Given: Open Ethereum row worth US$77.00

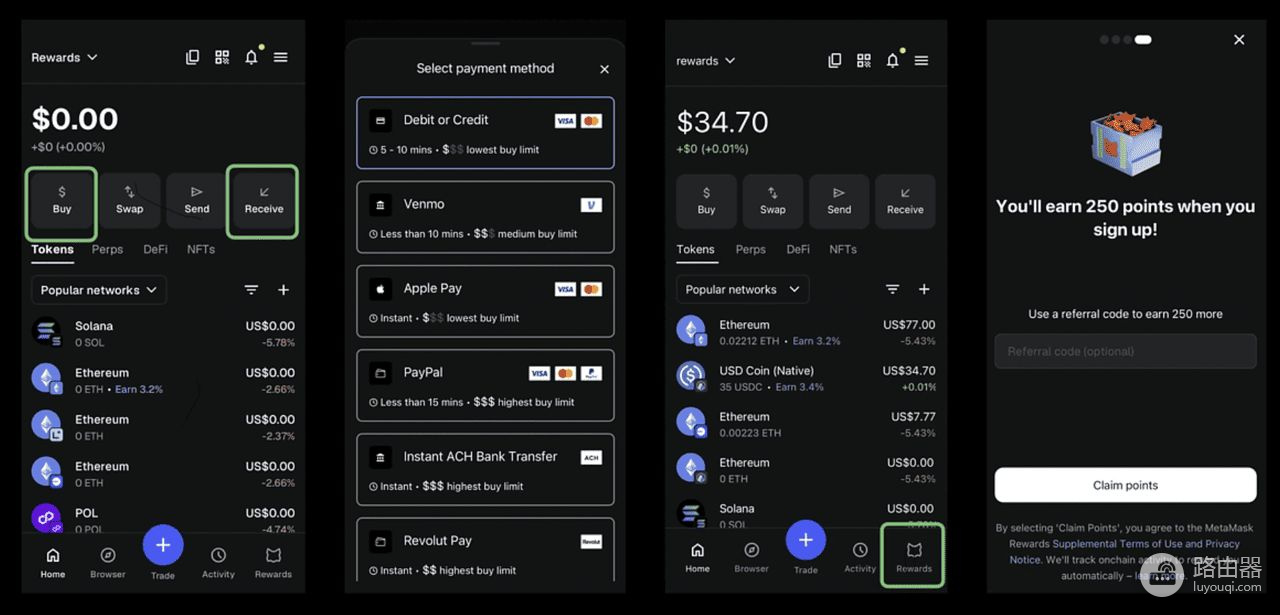Looking at the screenshot, I should pyautogui.click(x=806, y=332).
